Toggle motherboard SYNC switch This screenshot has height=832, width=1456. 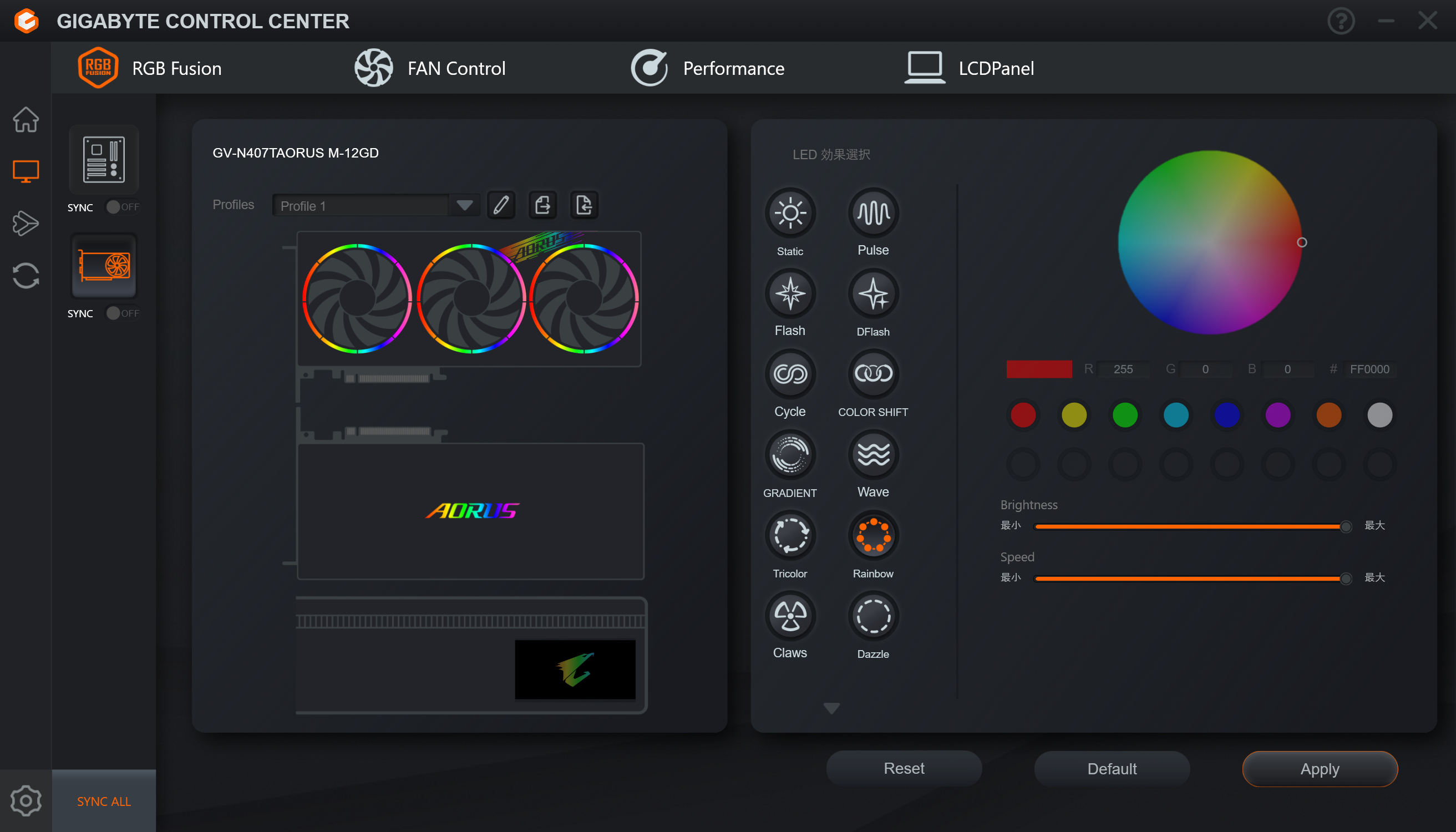(x=122, y=207)
